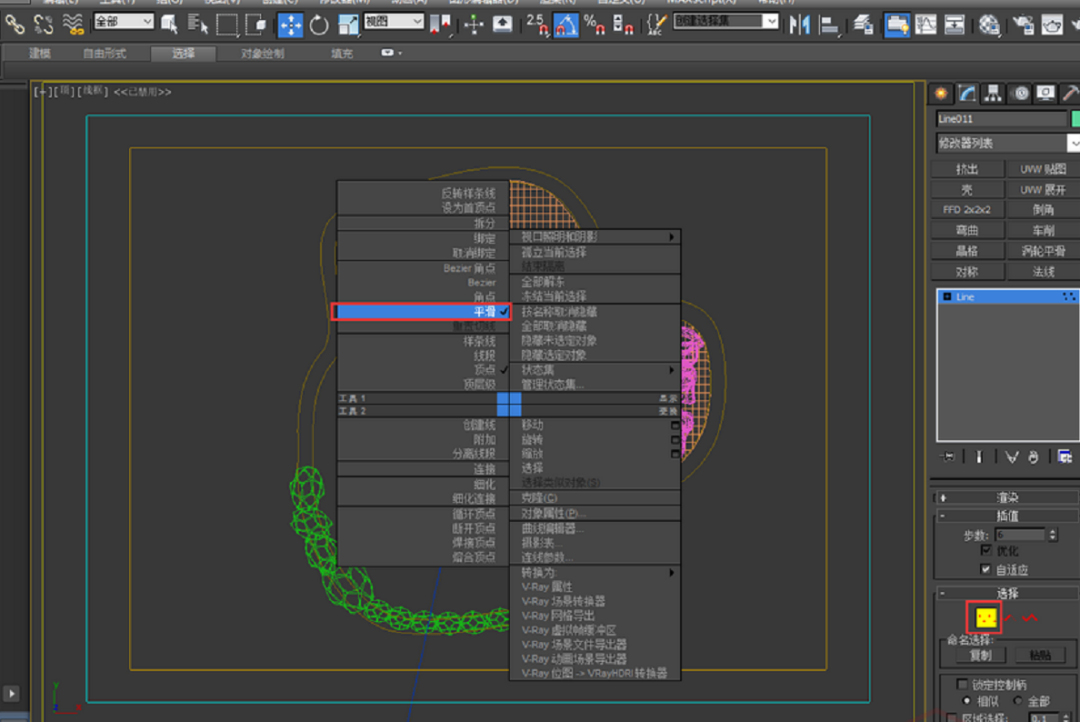Click the 复制 button under named selection
The height and width of the screenshot is (722, 1080).
coord(979,655)
